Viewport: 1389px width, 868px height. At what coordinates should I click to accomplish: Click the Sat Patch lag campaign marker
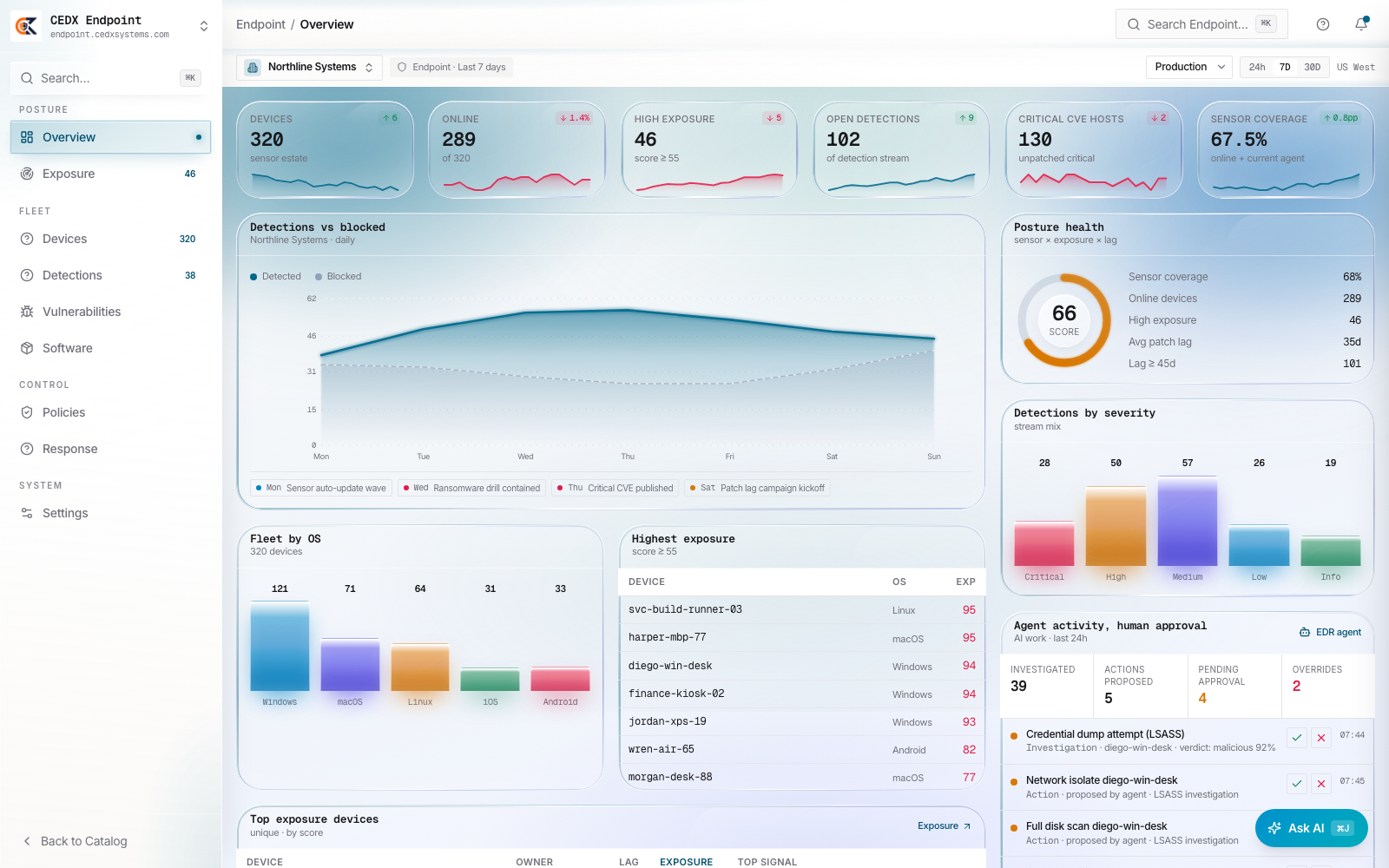757,488
